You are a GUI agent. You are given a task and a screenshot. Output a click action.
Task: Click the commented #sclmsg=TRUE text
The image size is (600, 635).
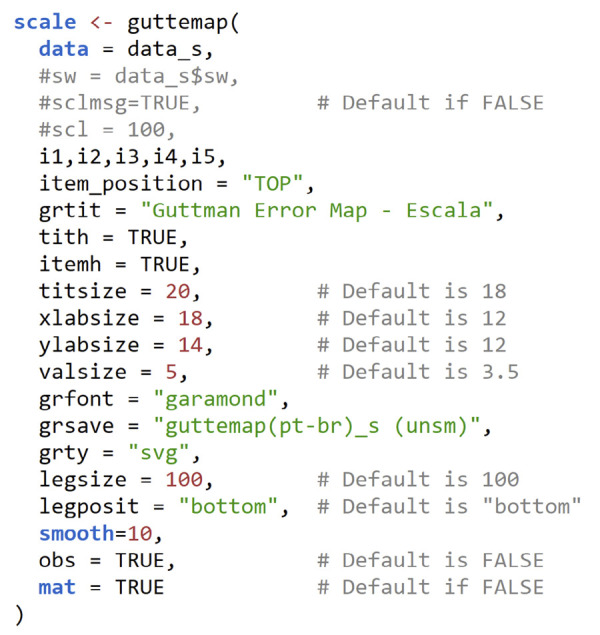(119, 103)
